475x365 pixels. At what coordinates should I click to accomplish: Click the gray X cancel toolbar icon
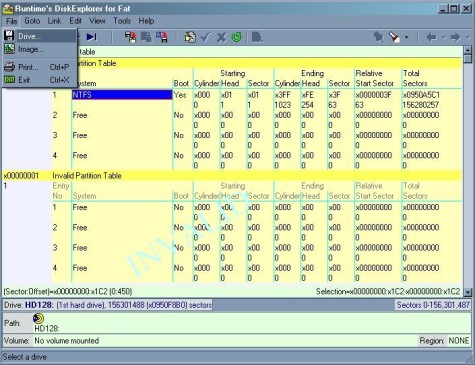(x=221, y=37)
